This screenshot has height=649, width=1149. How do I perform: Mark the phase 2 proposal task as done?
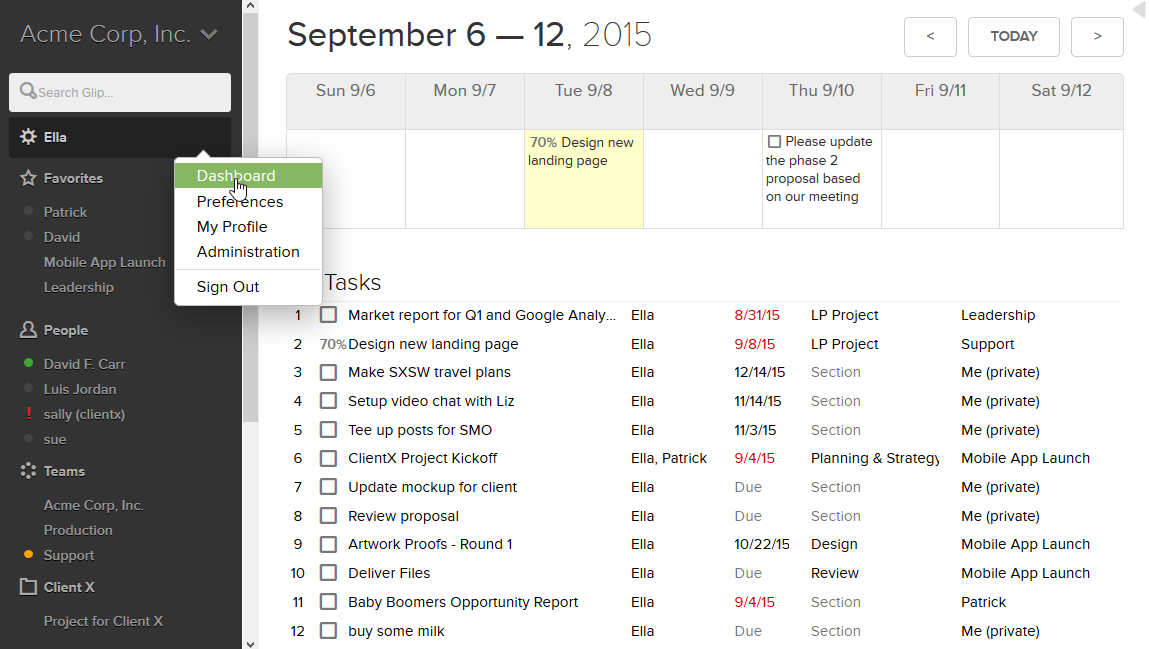(774, 142)
